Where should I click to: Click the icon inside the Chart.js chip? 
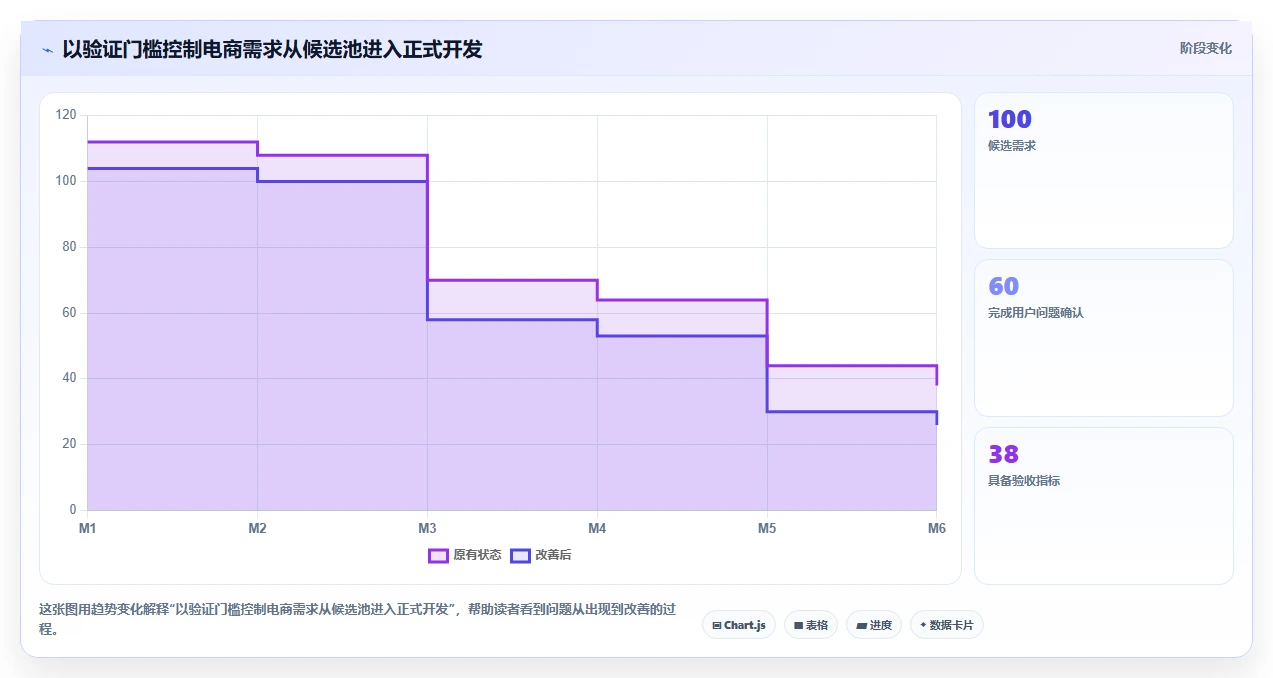pyautogui.click(x=717, y=625)
